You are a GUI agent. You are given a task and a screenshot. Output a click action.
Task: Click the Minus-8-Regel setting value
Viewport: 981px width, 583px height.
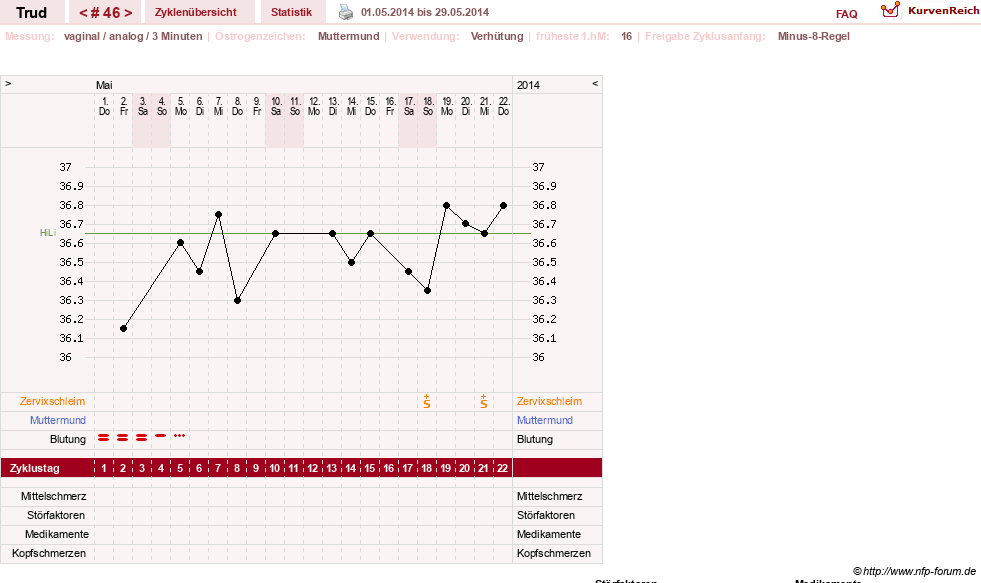pyautogui.click(x=813, y=36)
